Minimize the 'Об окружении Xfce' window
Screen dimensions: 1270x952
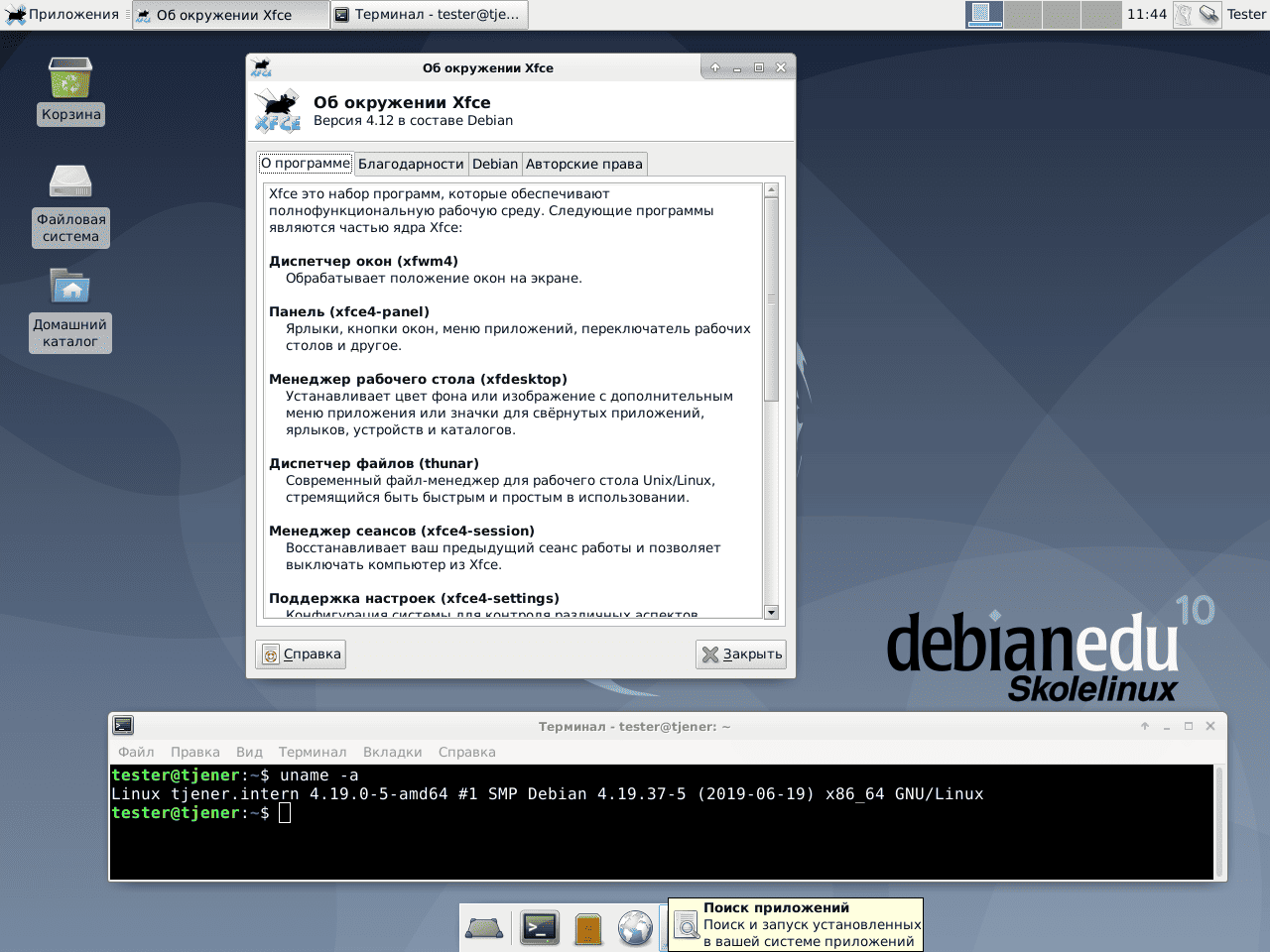coord(737,67)
